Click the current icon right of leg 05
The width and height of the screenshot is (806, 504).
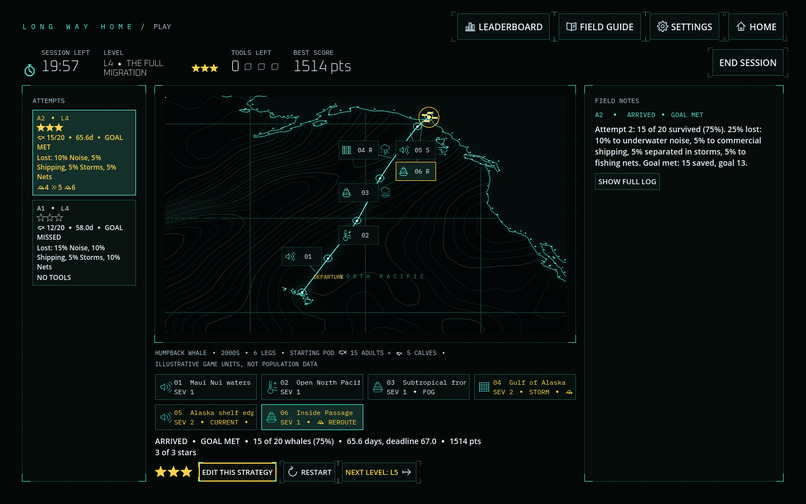(x=442, y=150)
